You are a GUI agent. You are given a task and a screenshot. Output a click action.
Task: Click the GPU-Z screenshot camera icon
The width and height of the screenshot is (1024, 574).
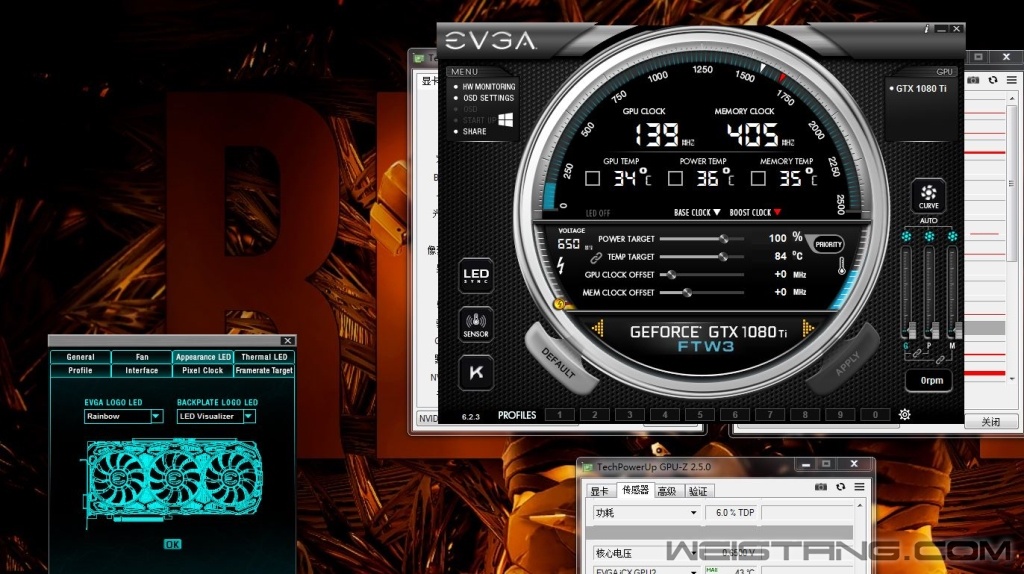point(821,487)
